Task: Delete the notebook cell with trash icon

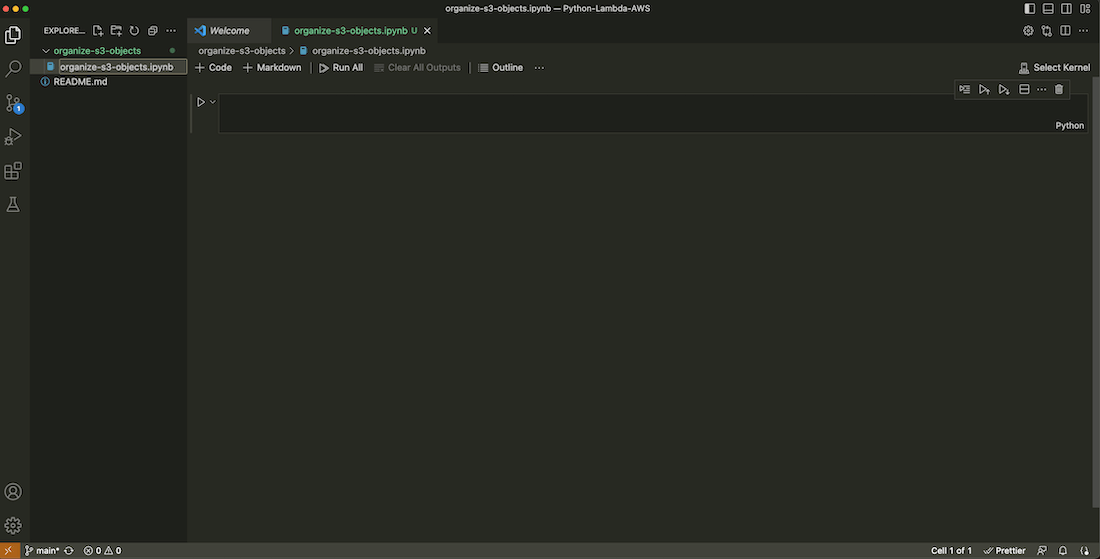Action: [x=1059, y=90]
